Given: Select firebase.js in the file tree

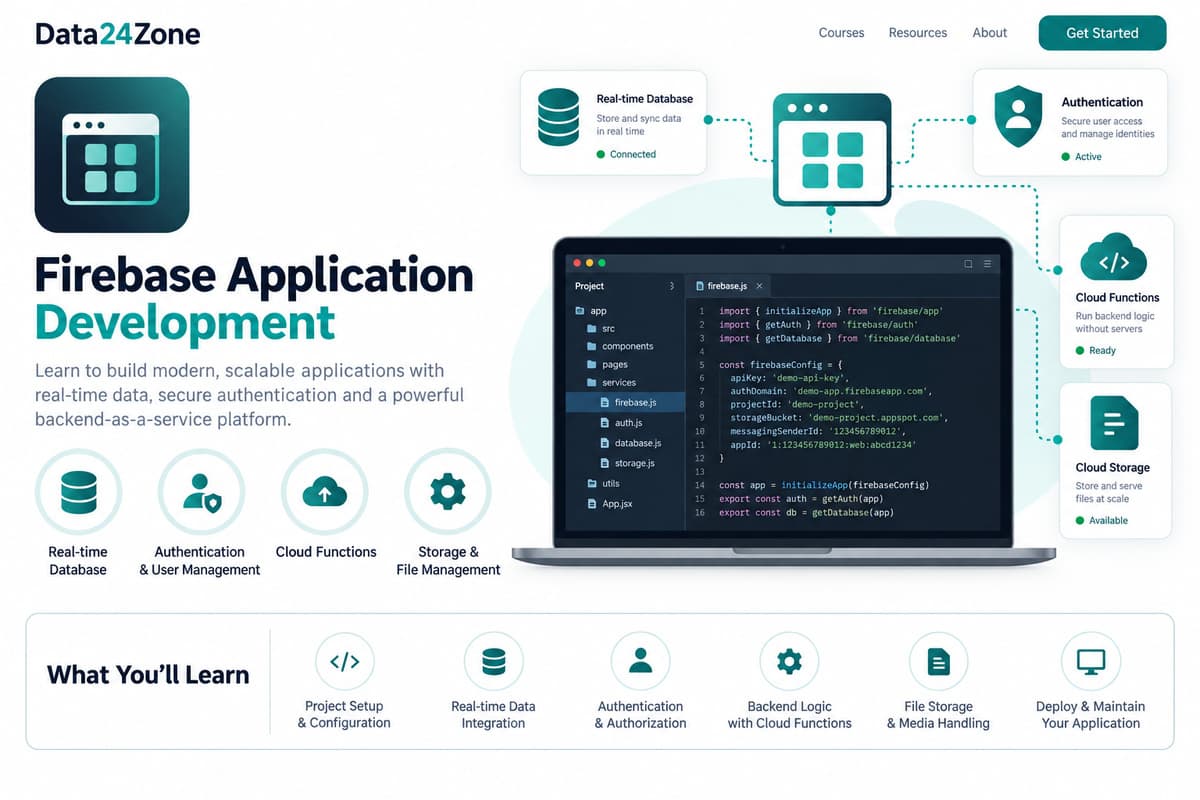Looking at the screenshot, I should [626, 402].
